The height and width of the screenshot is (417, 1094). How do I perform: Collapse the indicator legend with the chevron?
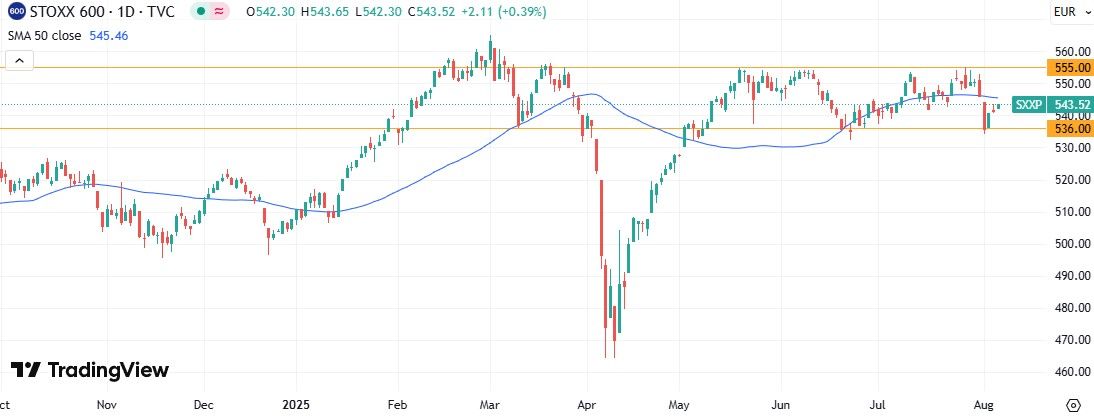[x=18, y=60]
